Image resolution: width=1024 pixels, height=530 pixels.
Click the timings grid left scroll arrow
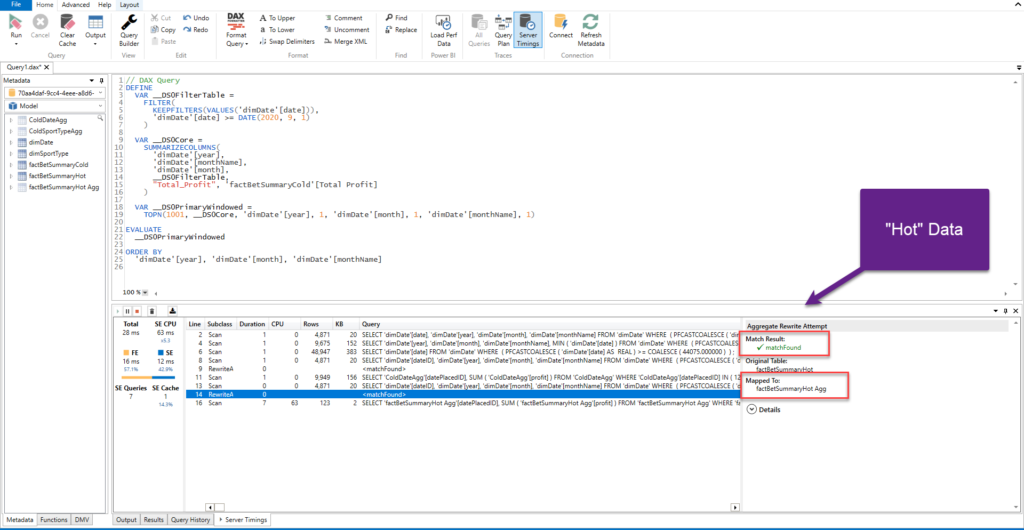click(210, 507)
